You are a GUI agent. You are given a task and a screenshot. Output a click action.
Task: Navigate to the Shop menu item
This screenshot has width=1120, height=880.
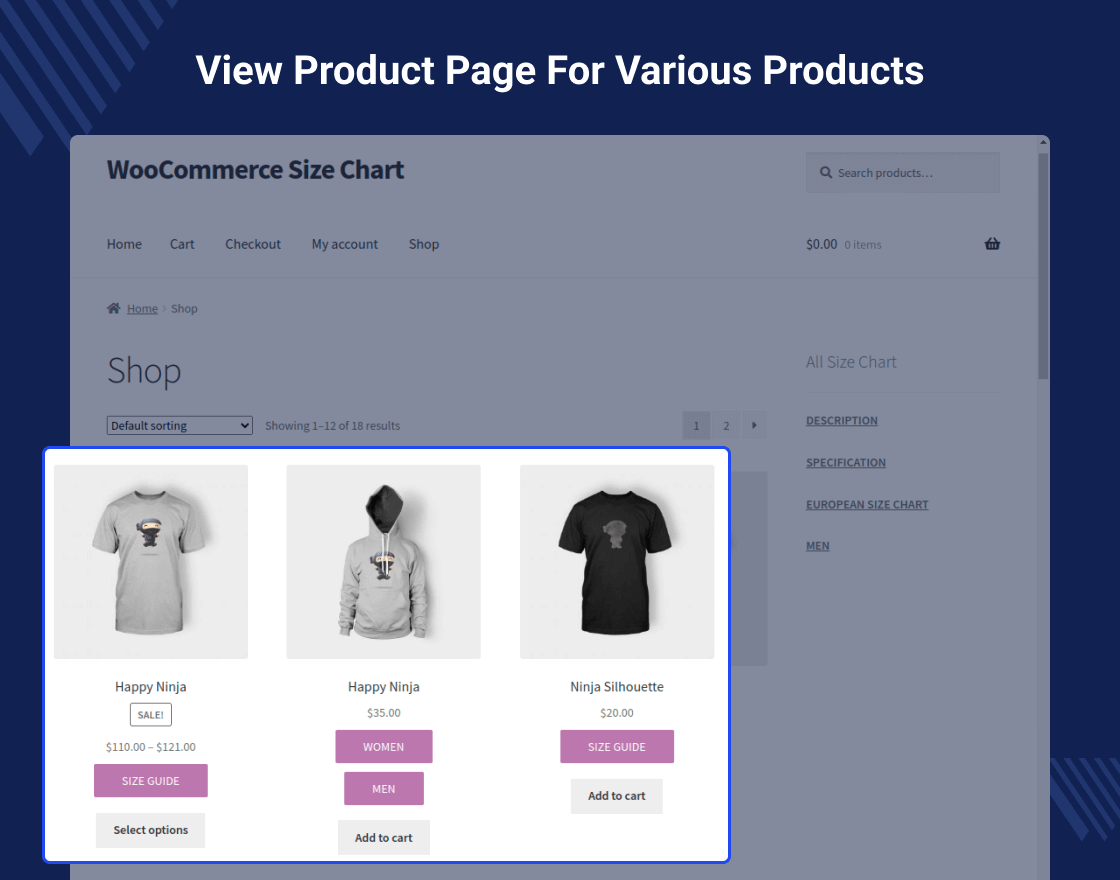pos(423,244)
